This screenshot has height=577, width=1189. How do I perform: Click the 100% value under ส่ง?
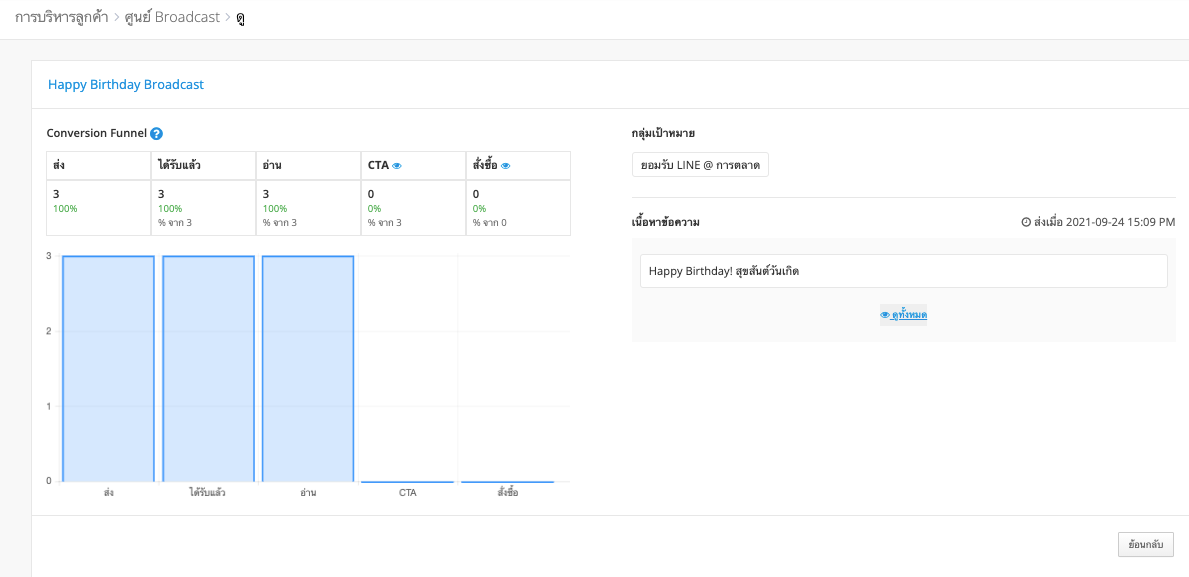click(x=65, y=209)
